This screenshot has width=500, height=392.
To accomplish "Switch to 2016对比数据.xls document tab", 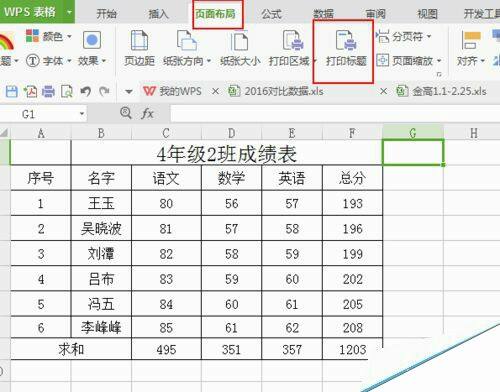I will coord(276,91).
